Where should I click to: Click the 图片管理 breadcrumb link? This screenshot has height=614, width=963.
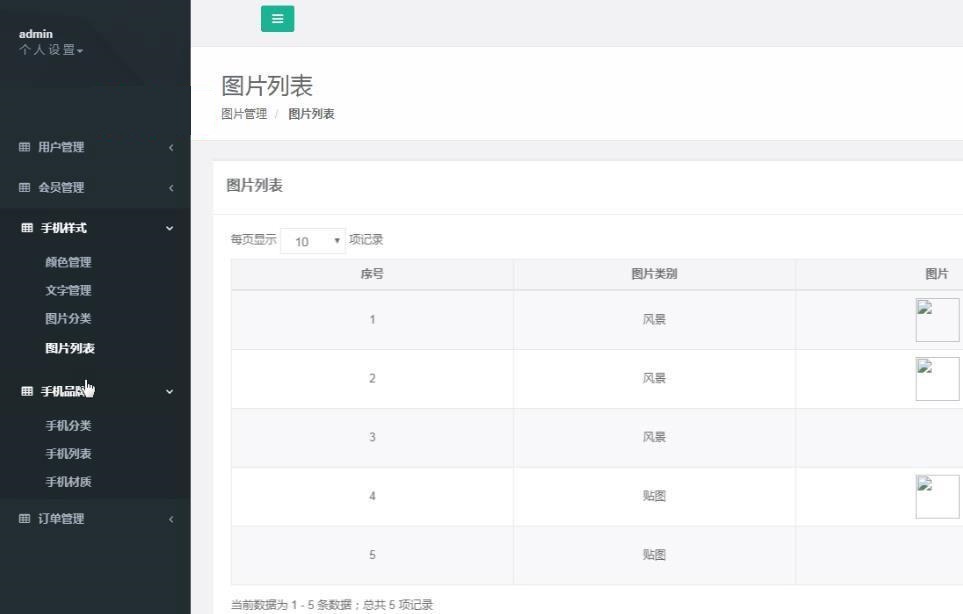[x=244, y=114]
